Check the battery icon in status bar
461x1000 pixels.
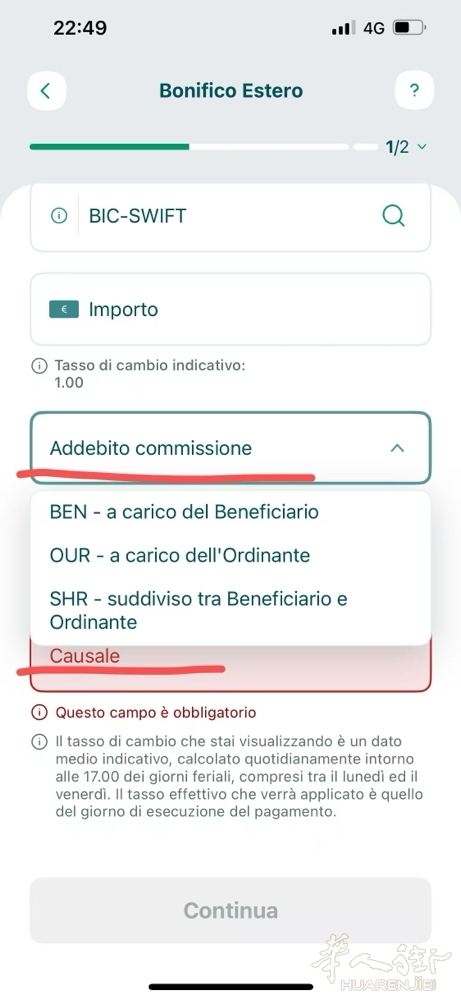tap(409, 28)
